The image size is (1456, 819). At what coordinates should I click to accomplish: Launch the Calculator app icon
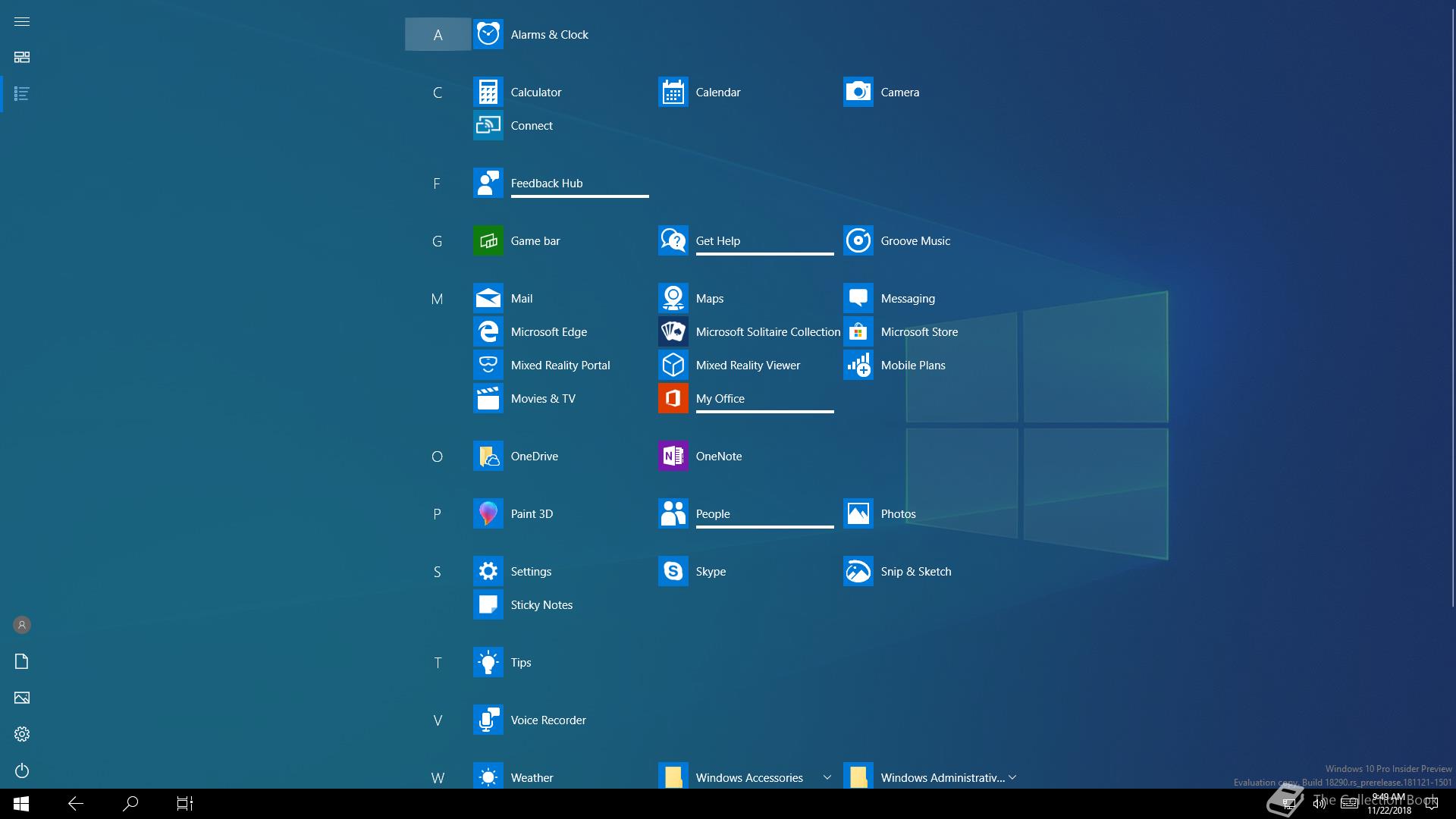[488, 93]
